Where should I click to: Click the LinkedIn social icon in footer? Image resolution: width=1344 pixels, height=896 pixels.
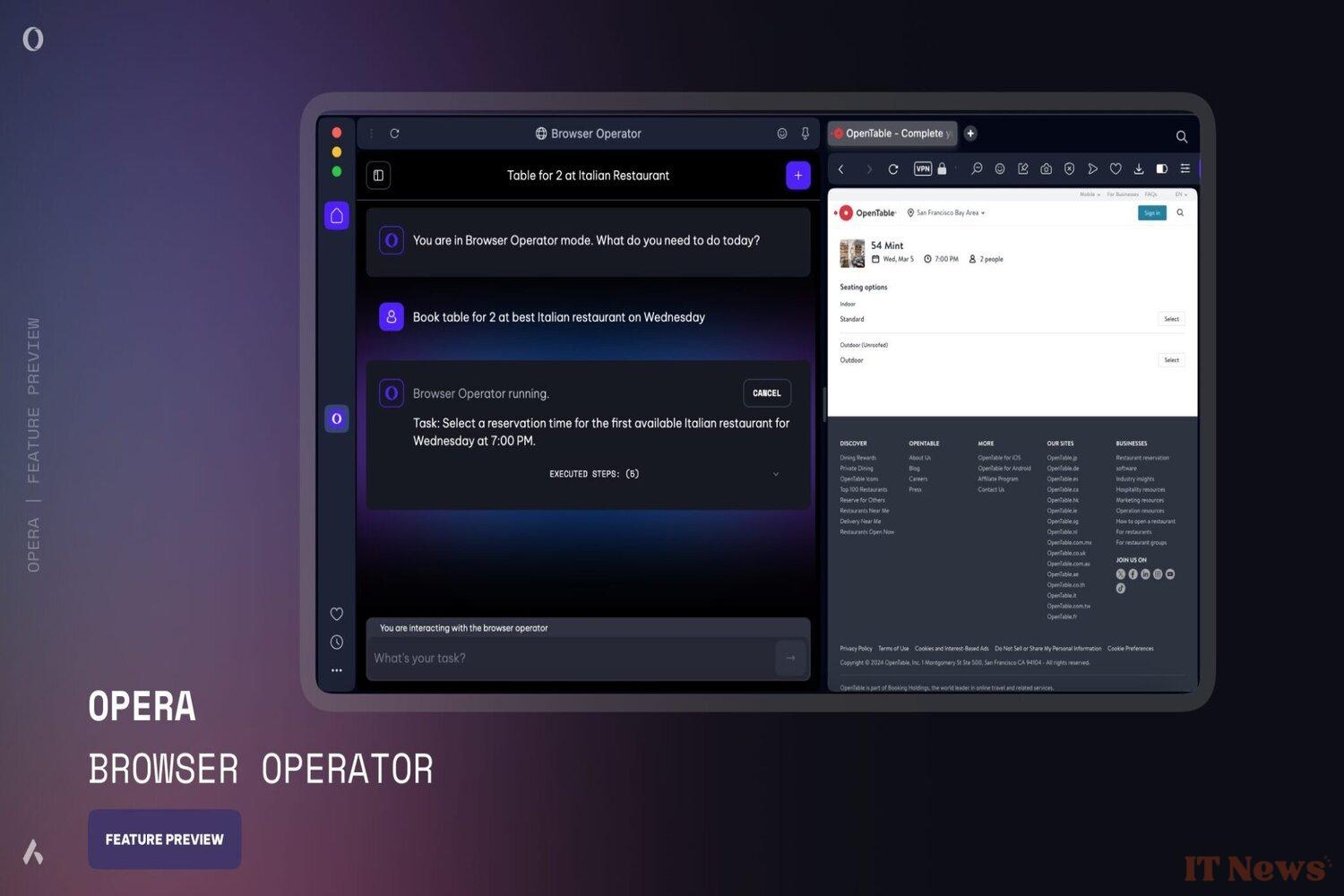[1145, 574]
